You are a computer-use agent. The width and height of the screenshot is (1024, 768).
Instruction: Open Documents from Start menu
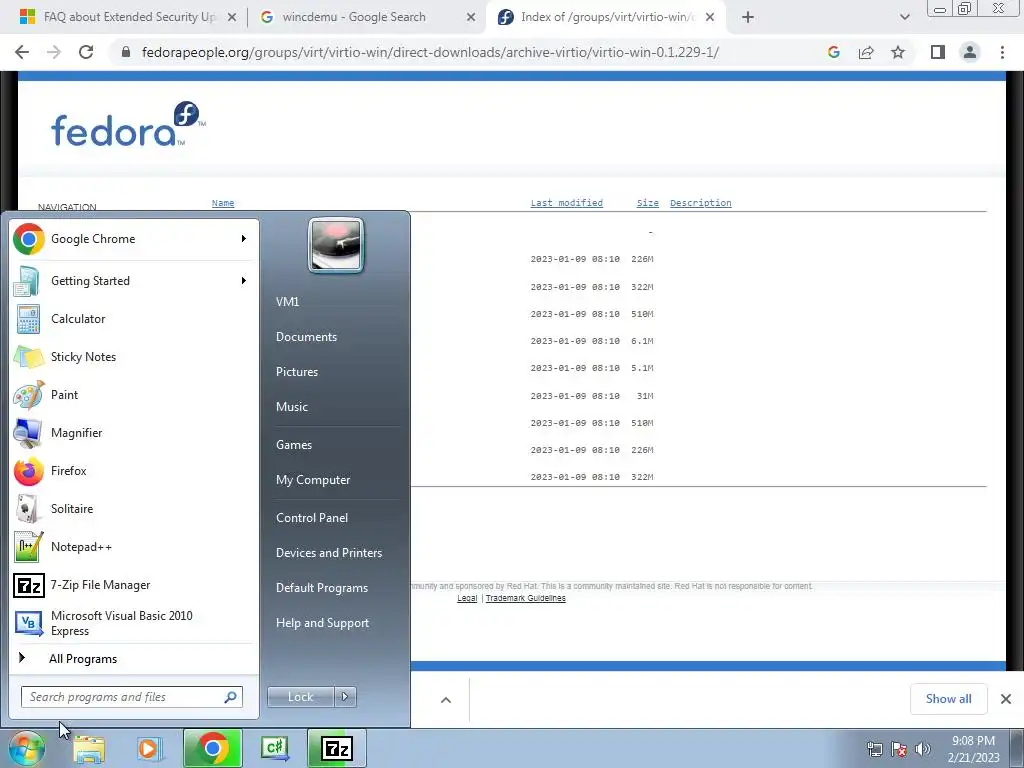306,337
